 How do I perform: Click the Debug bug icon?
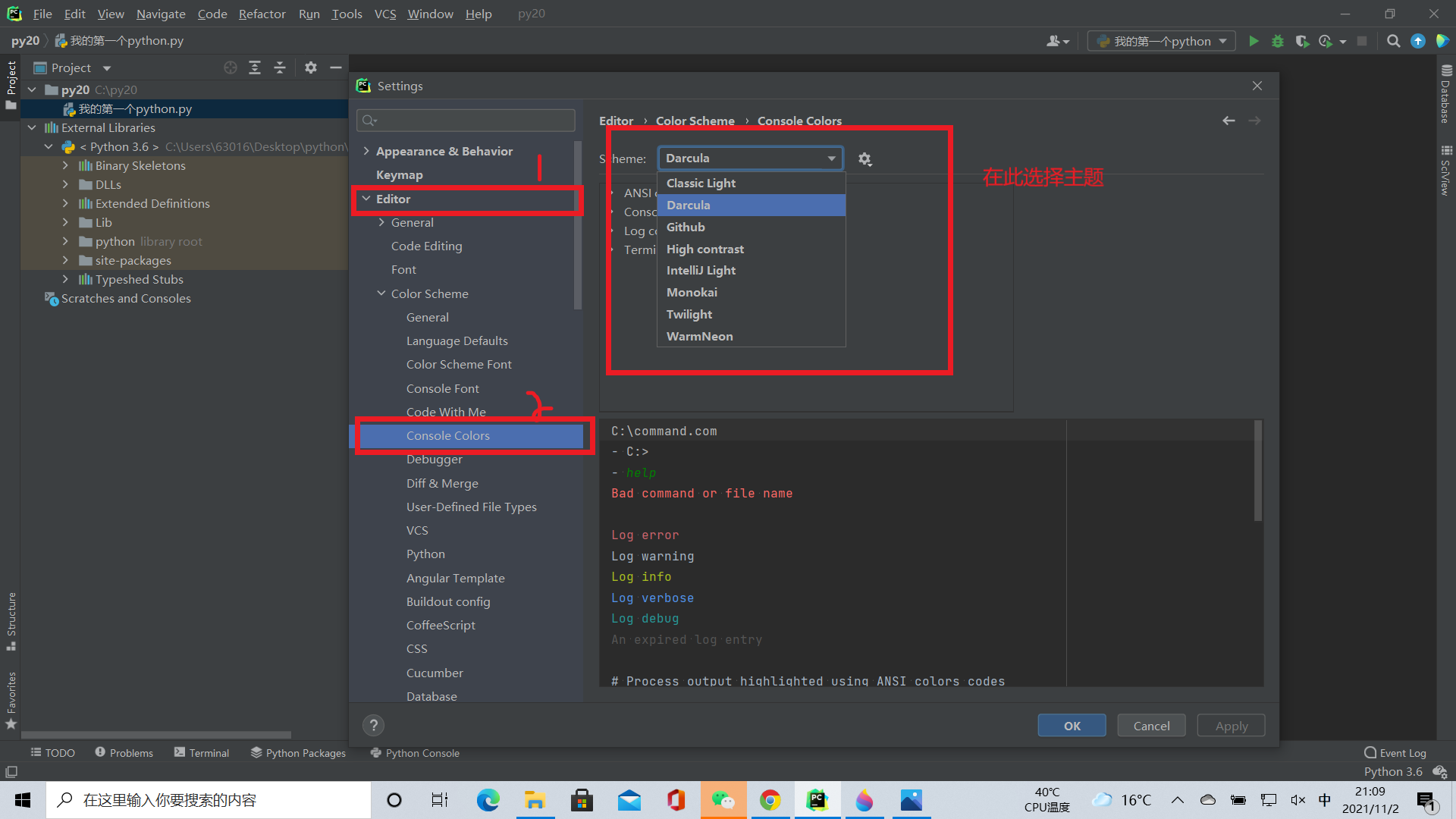coord(1278,41)
